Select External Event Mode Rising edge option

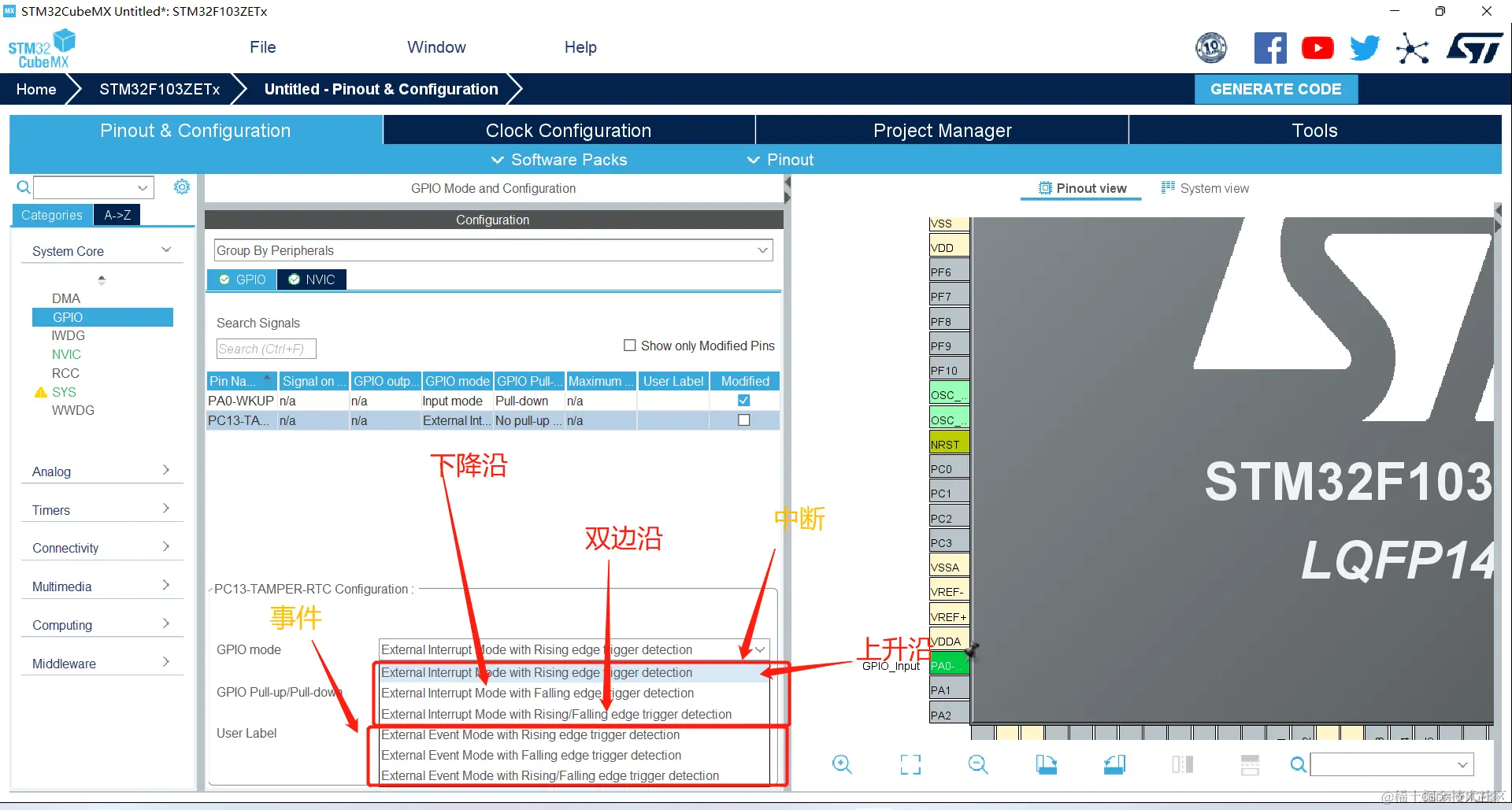coord(573,734)
